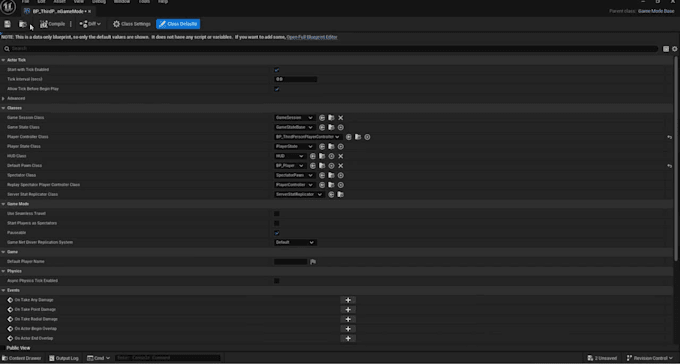Click the Class Defaults button

(178, 24)
